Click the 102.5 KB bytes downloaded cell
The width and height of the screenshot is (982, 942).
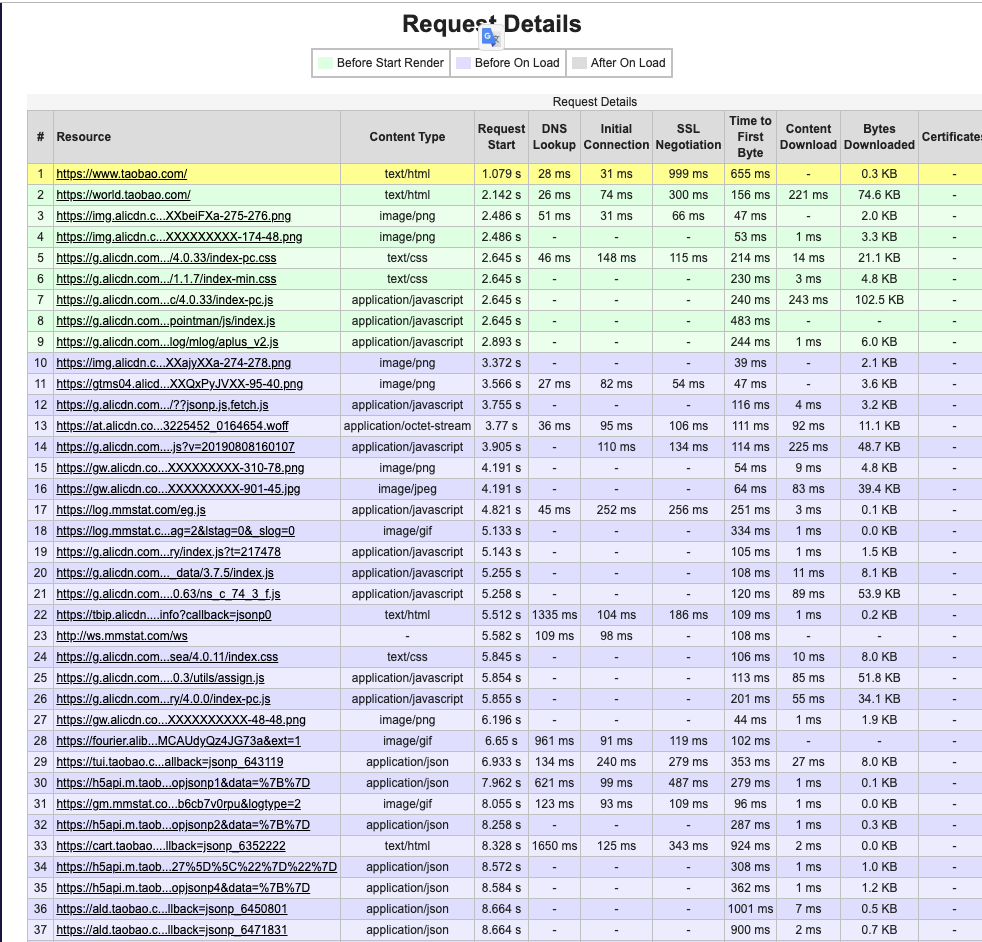(x=879, y=300)
